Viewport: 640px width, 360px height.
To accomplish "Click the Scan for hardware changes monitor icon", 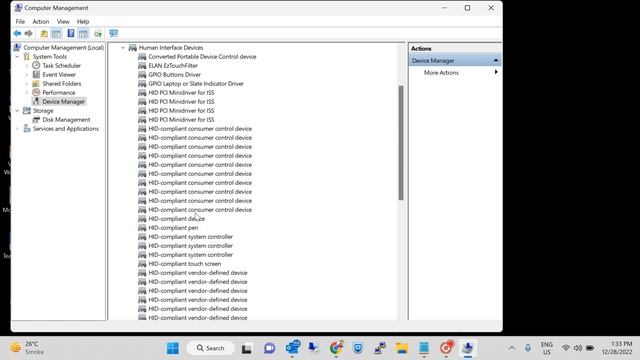I will (113, 33).
